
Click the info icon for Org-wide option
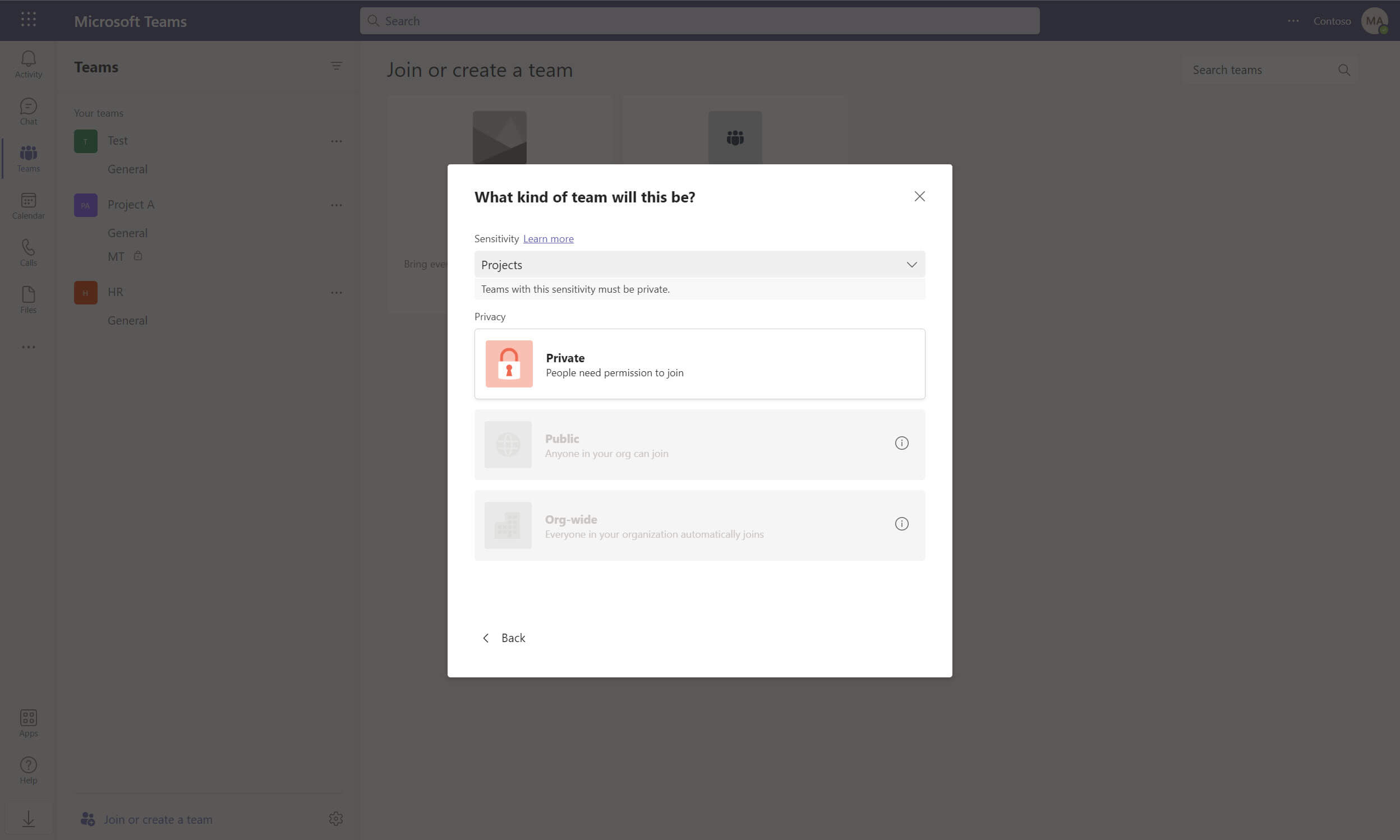pyautogui.click(x=901, y=524)
